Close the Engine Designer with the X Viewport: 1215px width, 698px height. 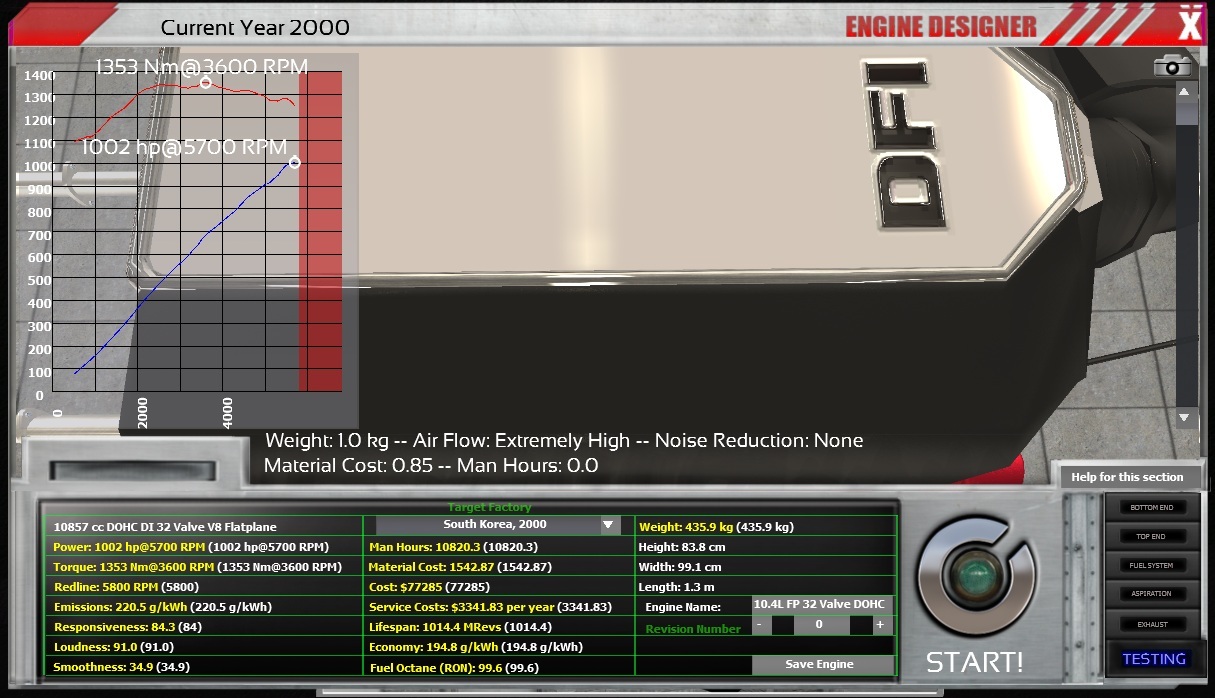pos(1189,23)
